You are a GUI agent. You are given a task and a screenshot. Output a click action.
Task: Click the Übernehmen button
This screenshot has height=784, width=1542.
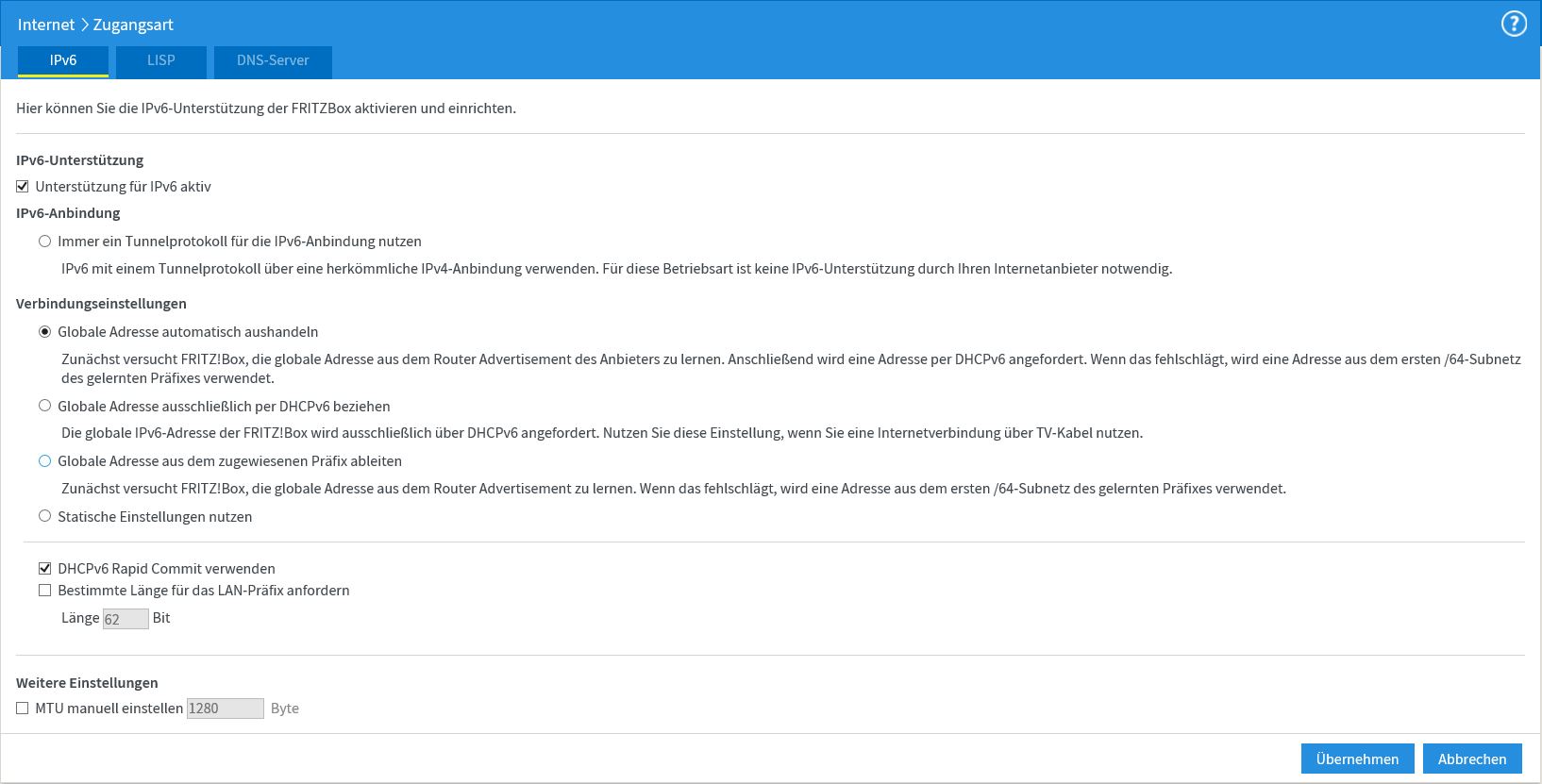click(1357, 759)
